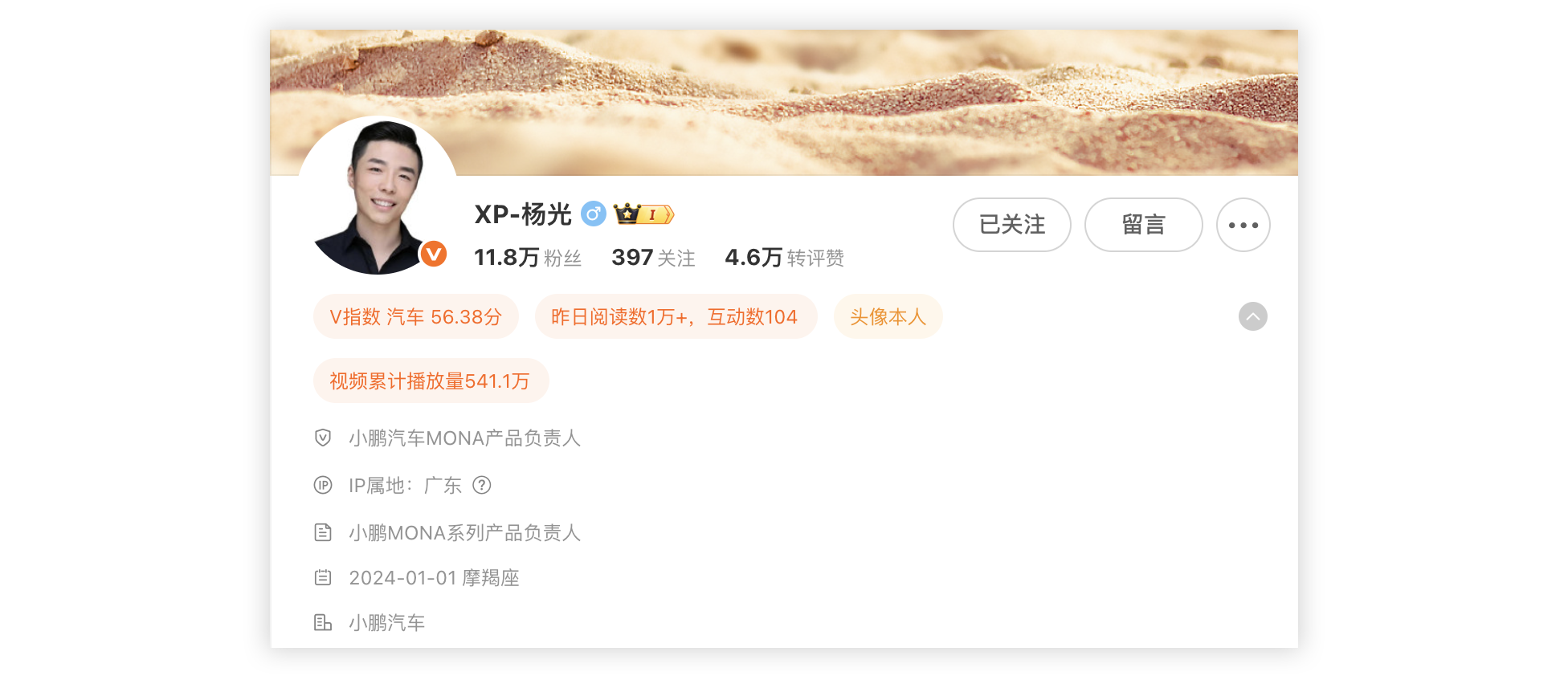Click the 昨日阅读数1万+ stats tag
Image resolution: width=1568 pixels, height=680 pixels.
pos(676,316)
